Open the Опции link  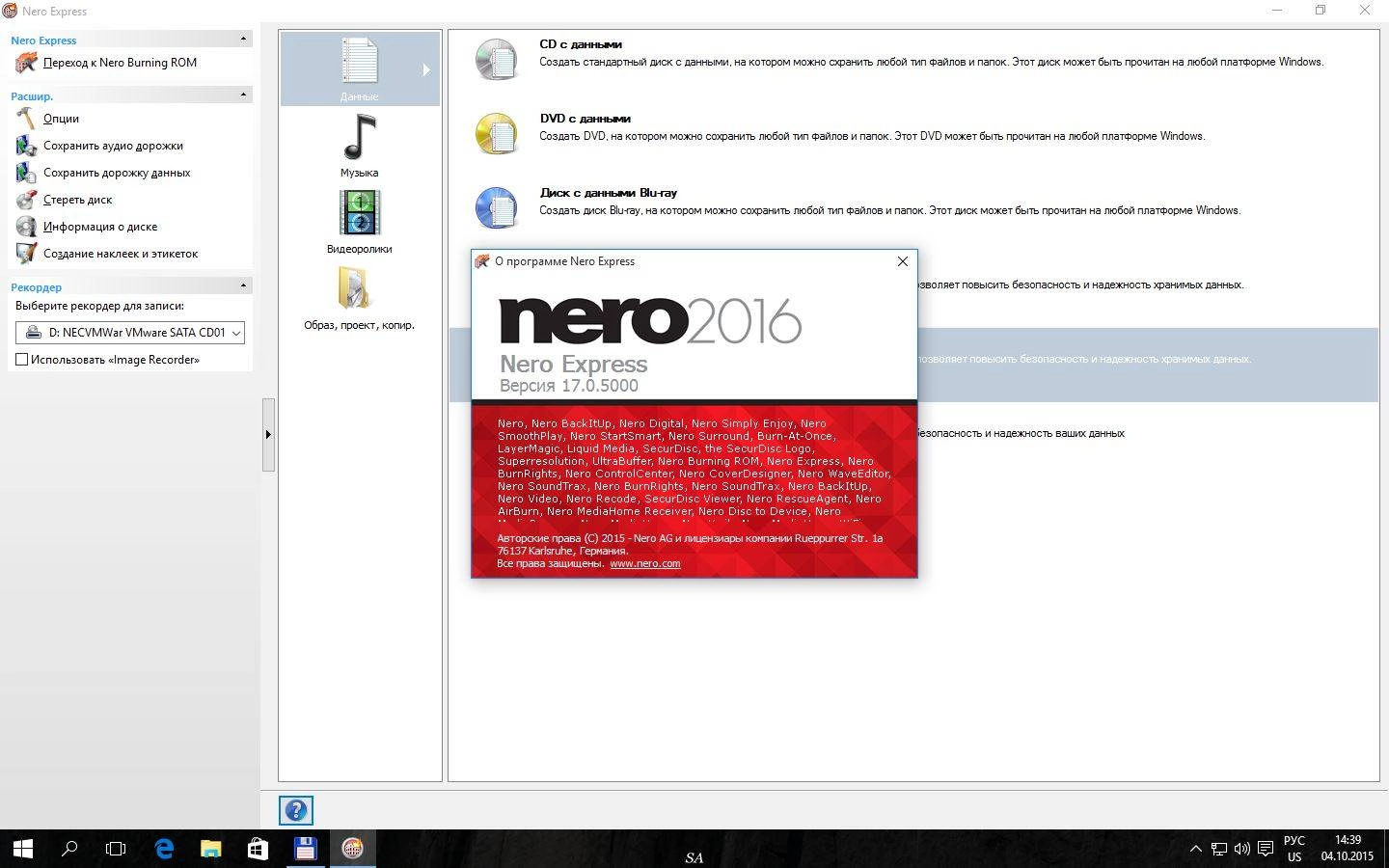(61, 119)
